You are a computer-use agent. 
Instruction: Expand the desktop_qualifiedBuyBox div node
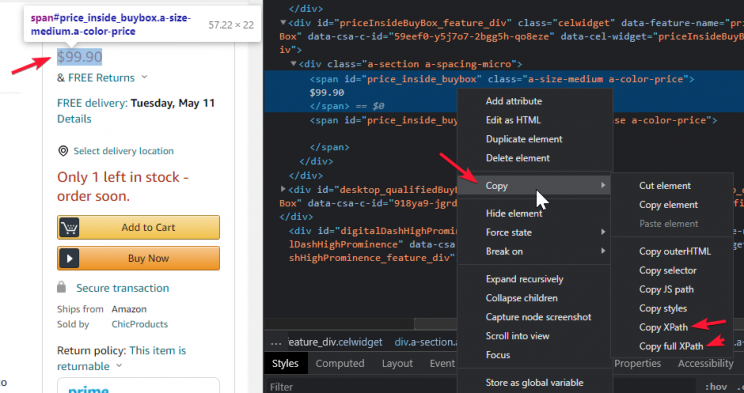pos(283,189)
